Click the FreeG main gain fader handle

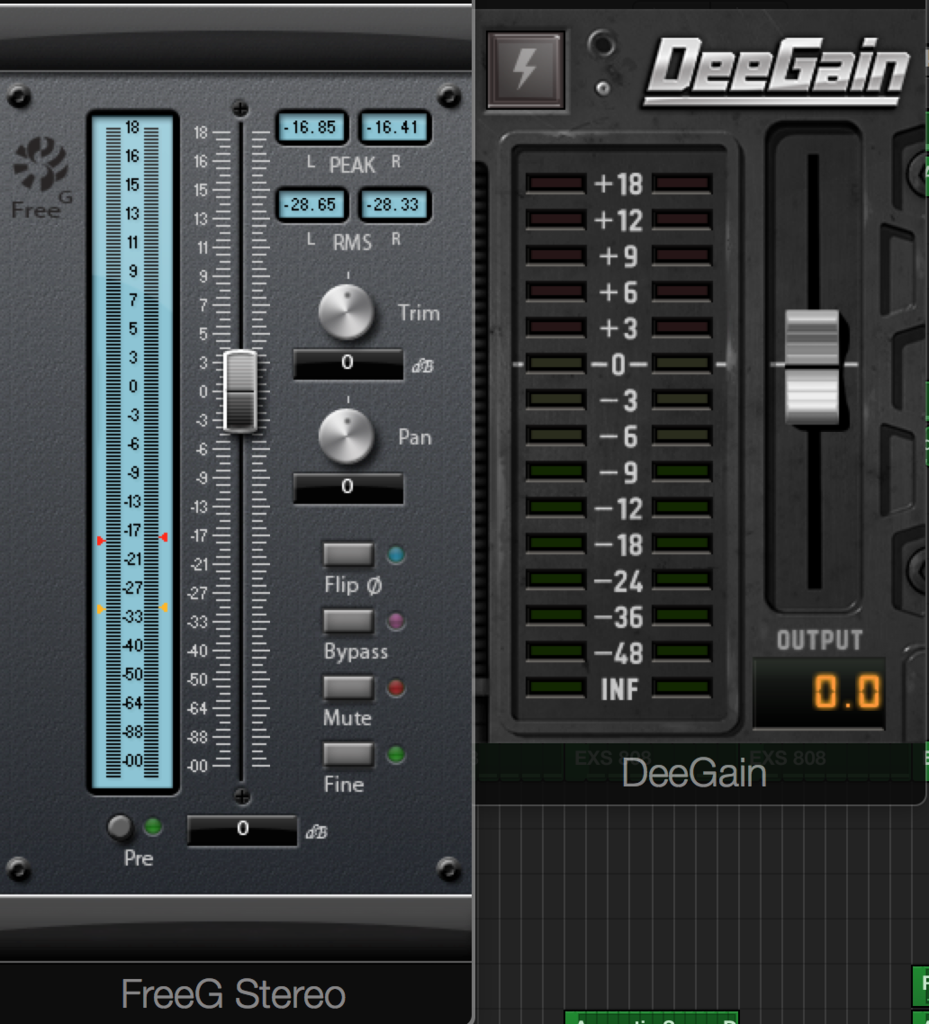[x=240, y=391]
